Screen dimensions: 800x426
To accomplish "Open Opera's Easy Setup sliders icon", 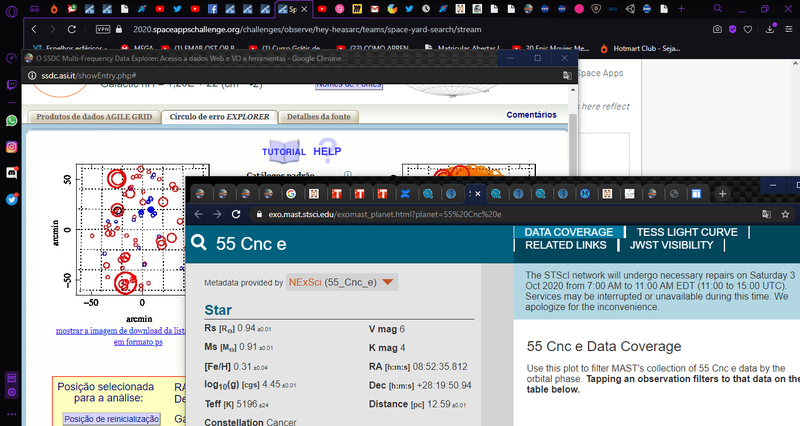I will click(789, 29).
